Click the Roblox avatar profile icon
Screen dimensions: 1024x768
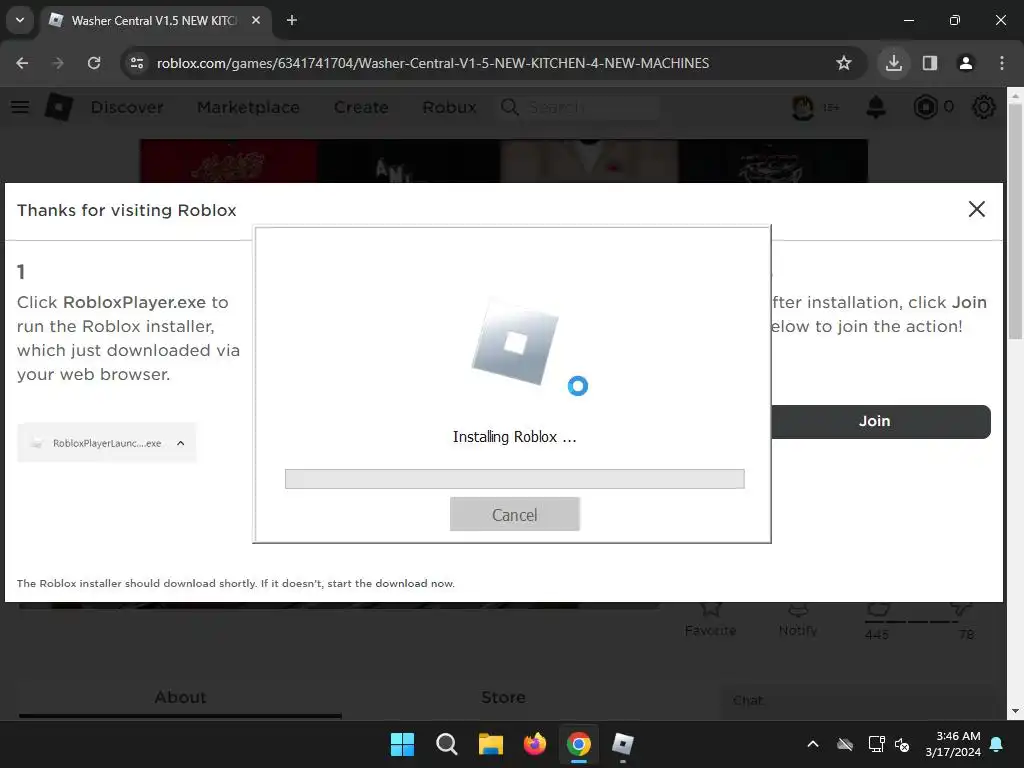coord(803,106)
